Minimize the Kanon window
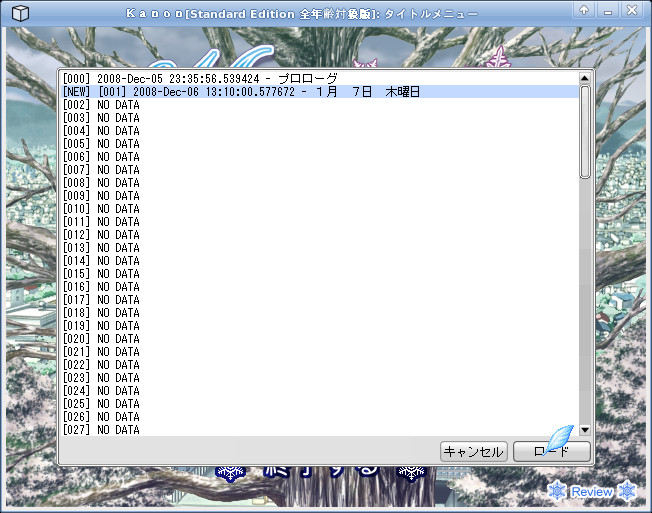 (x=608, y=10)
